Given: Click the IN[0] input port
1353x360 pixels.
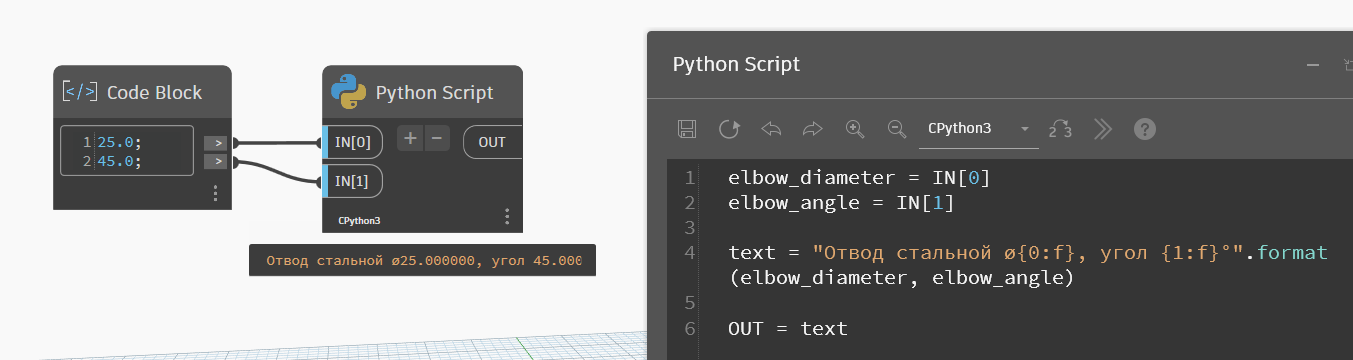Looking at the screenshot, I should click(353, 142).
